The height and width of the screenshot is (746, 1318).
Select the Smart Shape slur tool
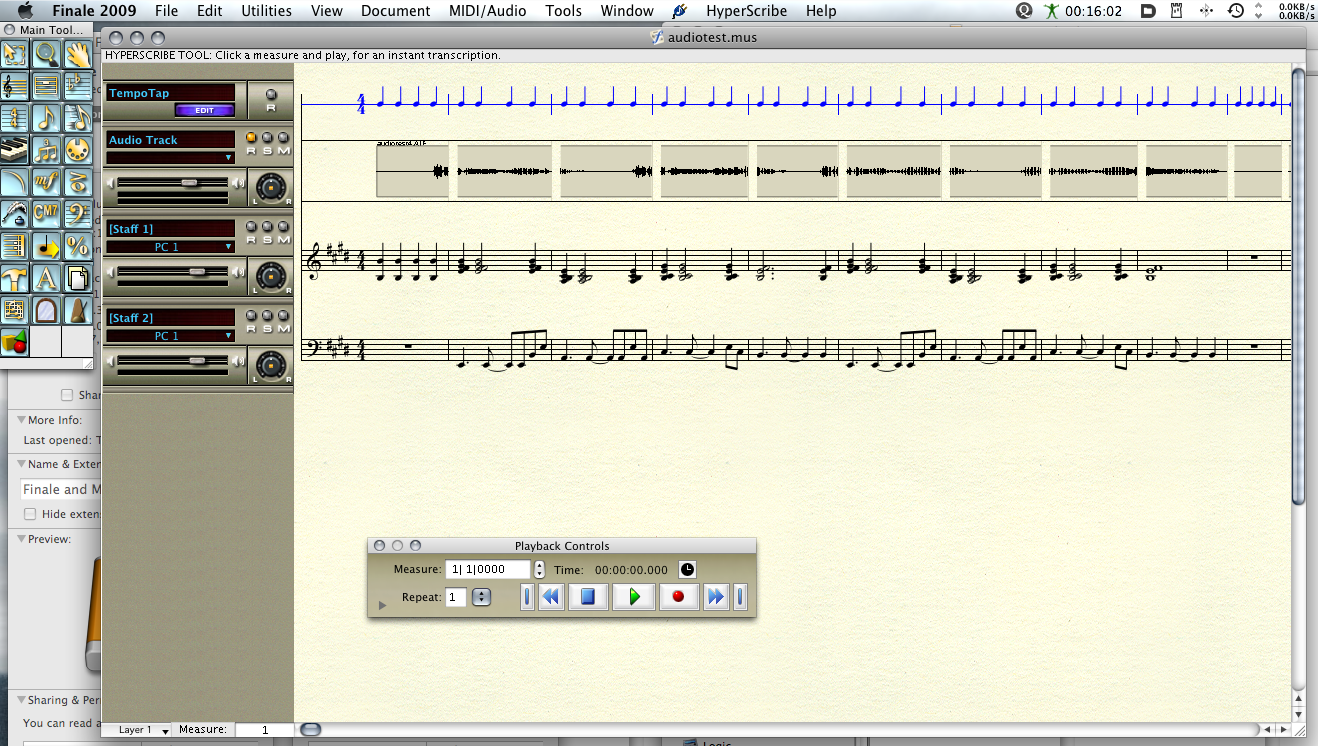(x=15, y=182)
